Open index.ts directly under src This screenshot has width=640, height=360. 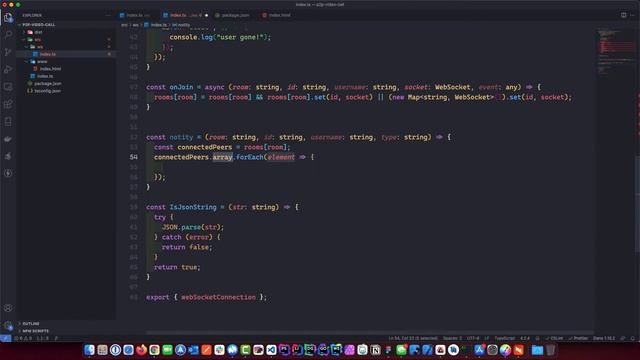(65, 76)
